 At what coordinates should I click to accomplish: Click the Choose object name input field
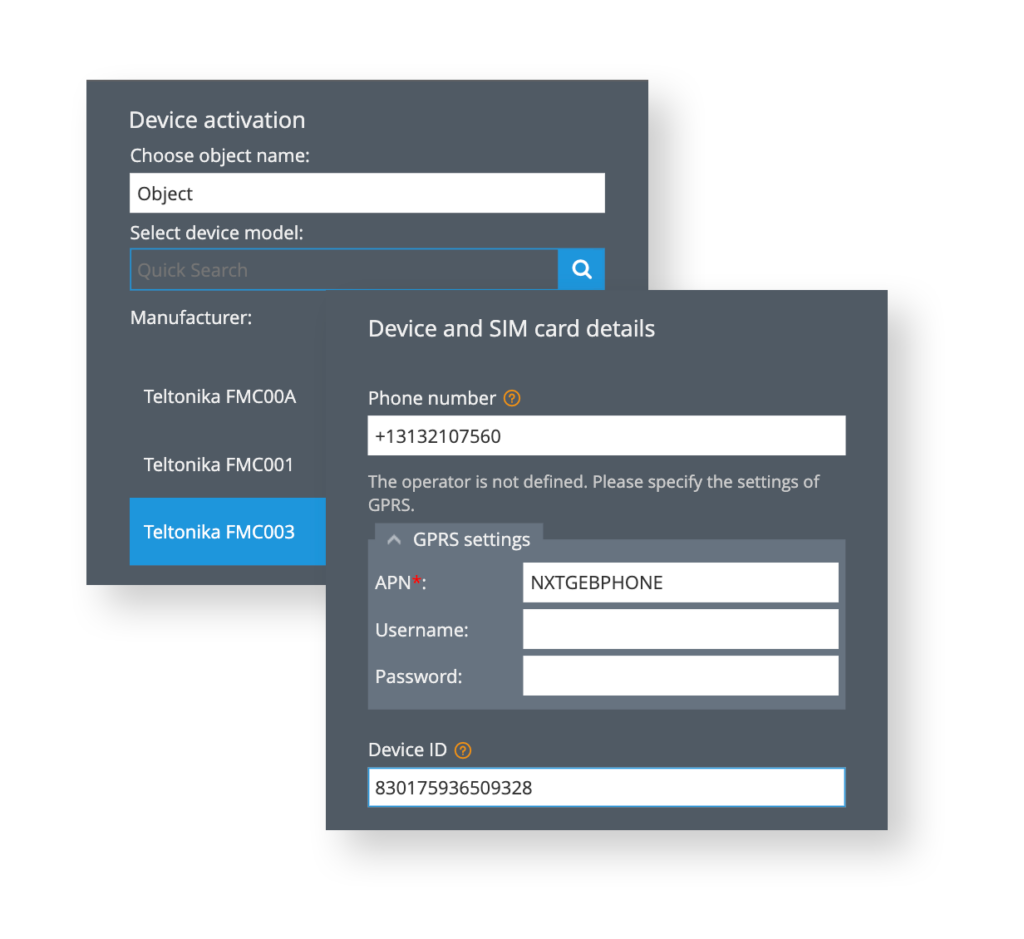367,193
